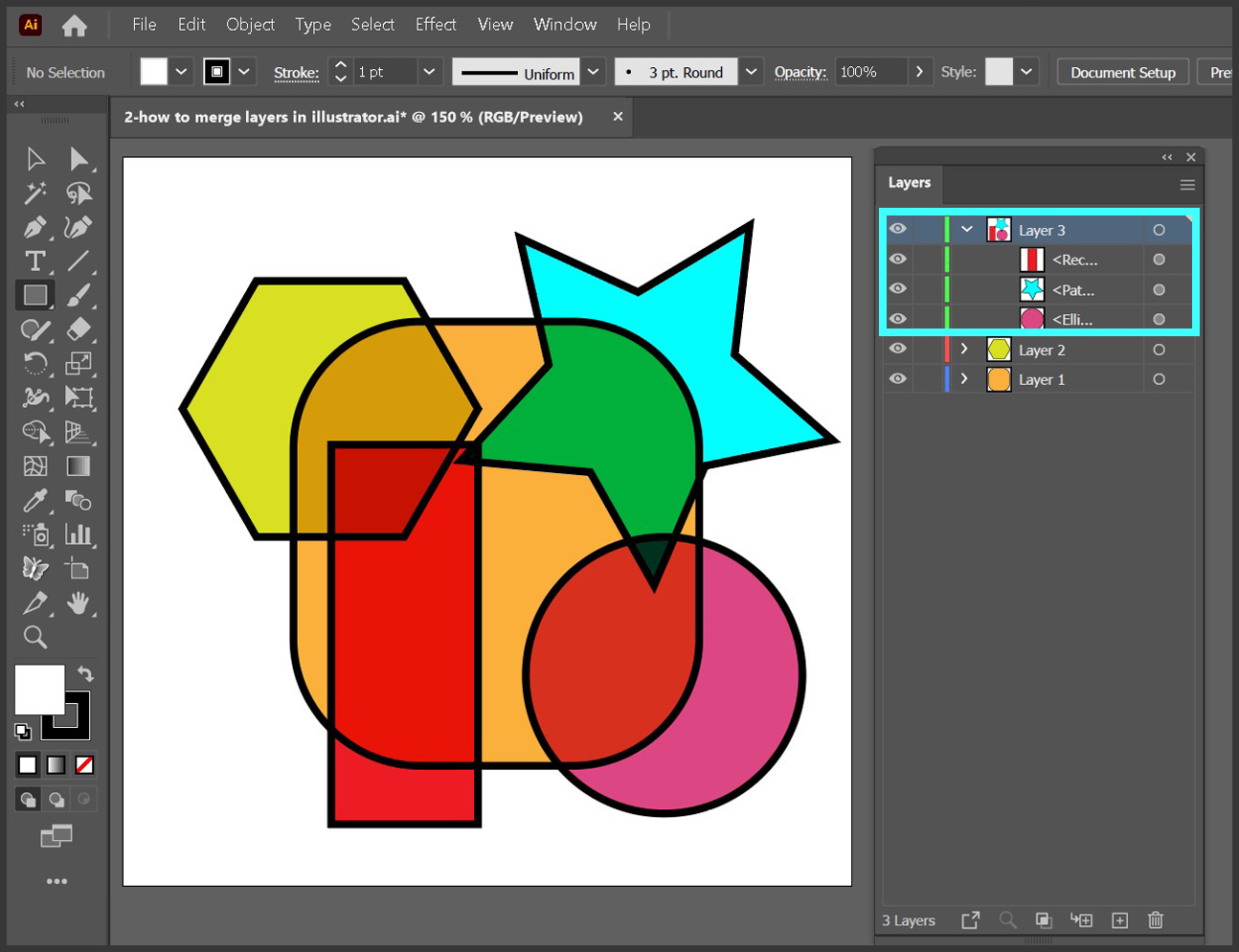Pick the Lasso tool
The height and width of the screenshot is (952, 1239).
(79, 193)
